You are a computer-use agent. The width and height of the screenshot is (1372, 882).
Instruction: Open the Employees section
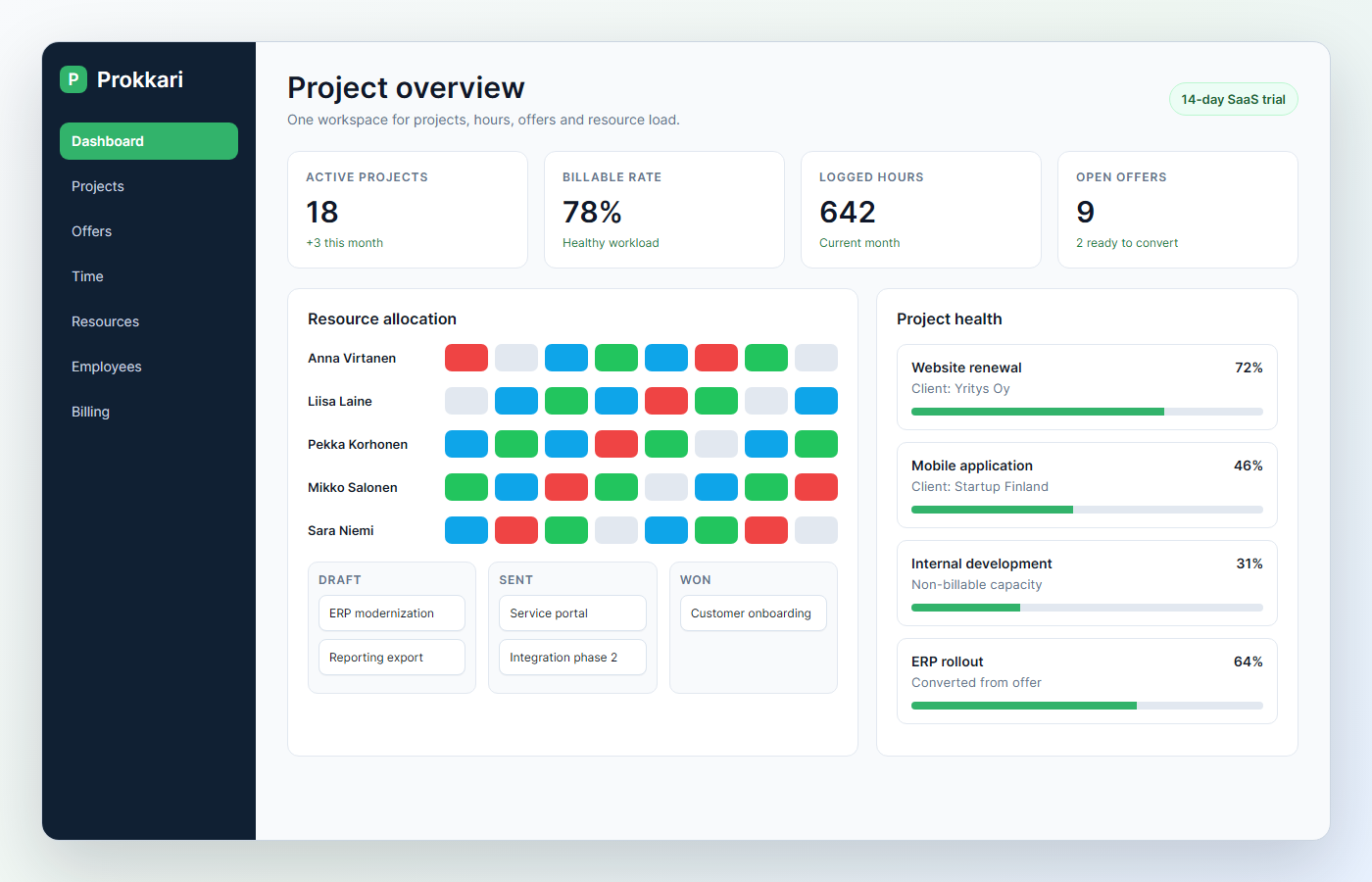pyautogui.click(x=149, y=367)
